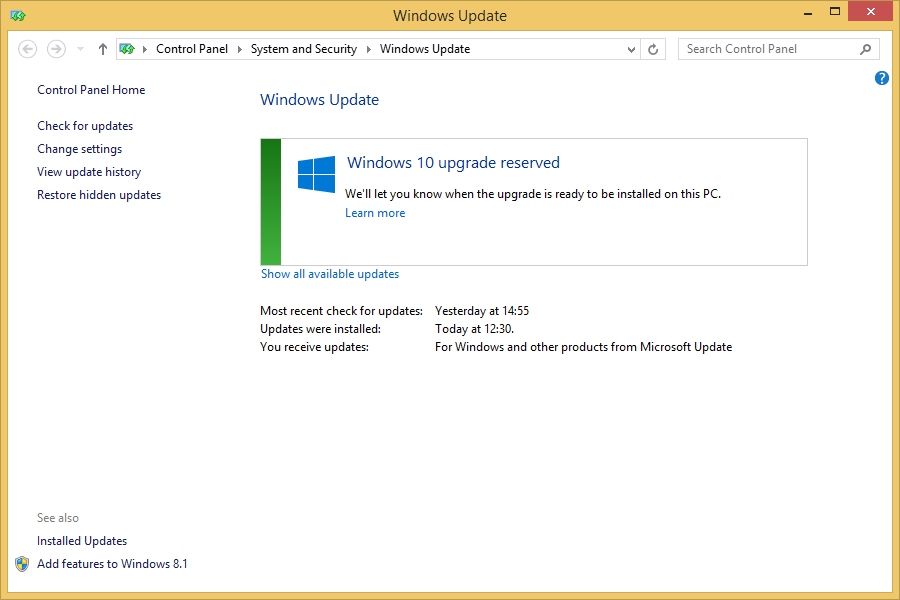The height and width of the screenshot is (600, 900).
Task: Open the recent locations dropdown arrow
Action: point(80,49)
